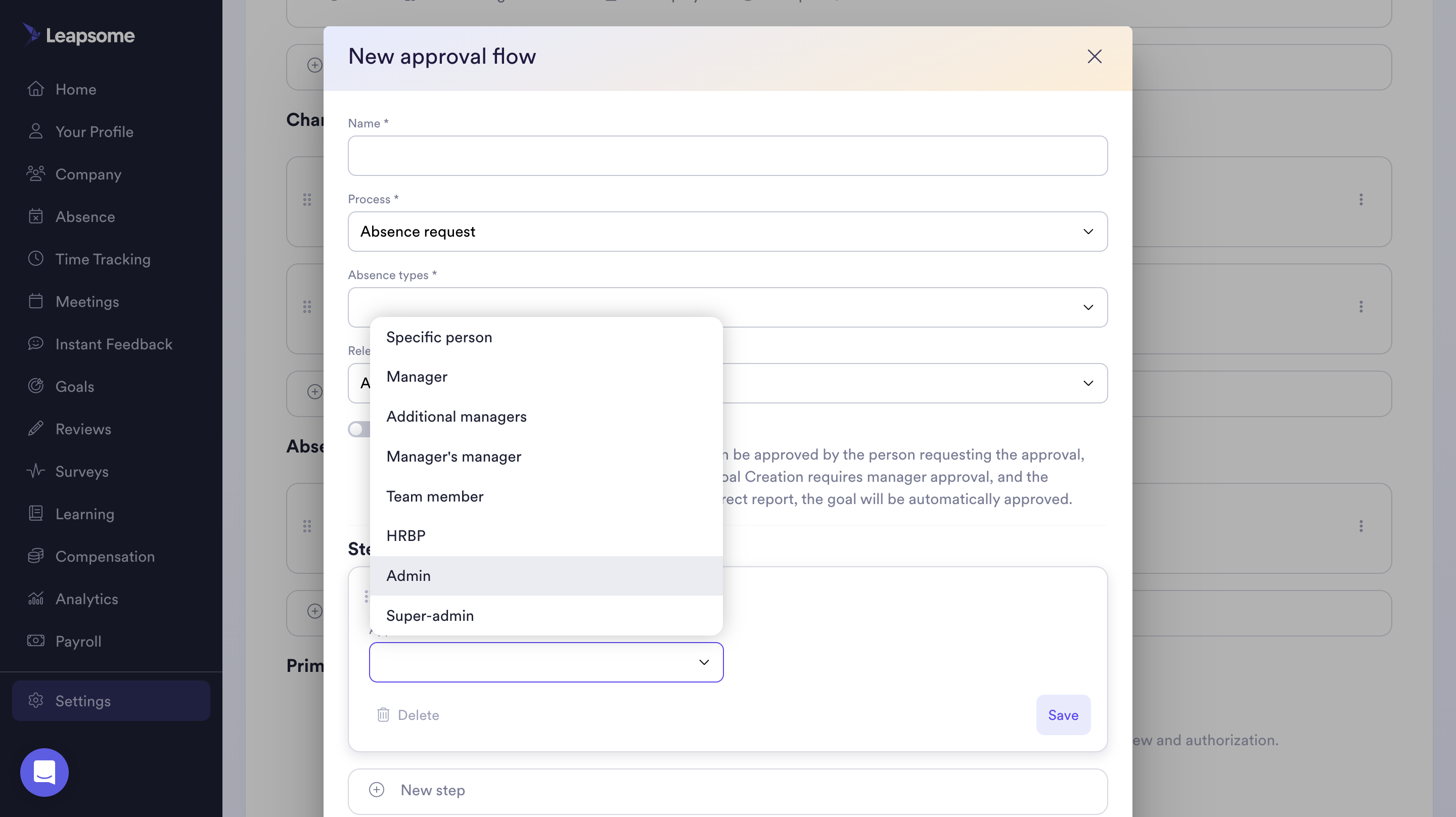Image resolution: width=1456 pixels, height=817 pixels.
Task: Open the Goals section
Action: [75, 386]
